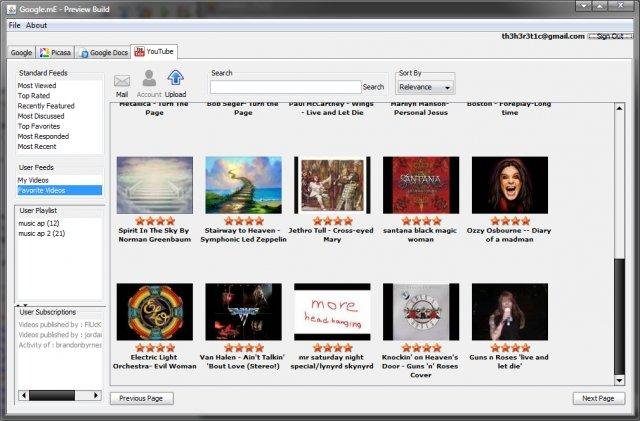Image resolution: width=640 pixels, height=421 pixels.
Task: Switch to the Google tab
Action: click(21, 53)
